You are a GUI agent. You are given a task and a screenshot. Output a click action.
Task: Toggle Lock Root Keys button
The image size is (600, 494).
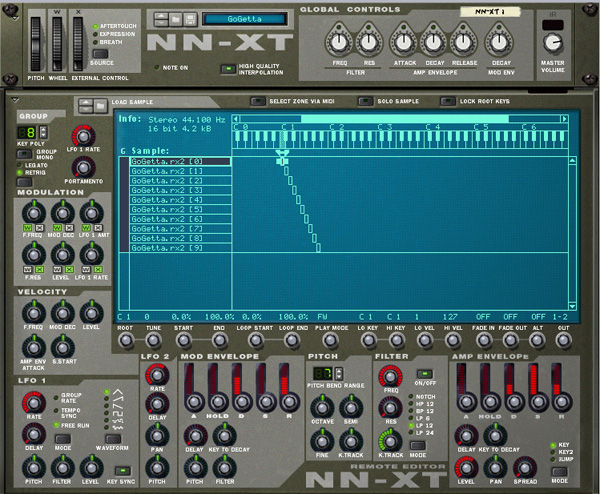point(448,101)
